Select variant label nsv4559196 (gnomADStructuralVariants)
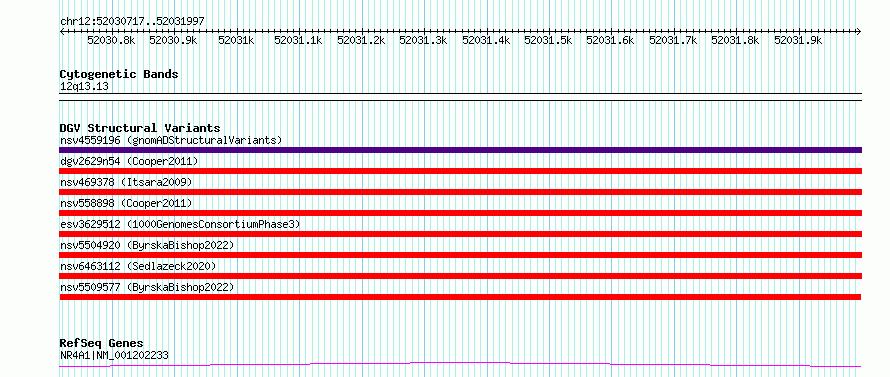This screenshot has height=377, width=890. pos(171,140)
